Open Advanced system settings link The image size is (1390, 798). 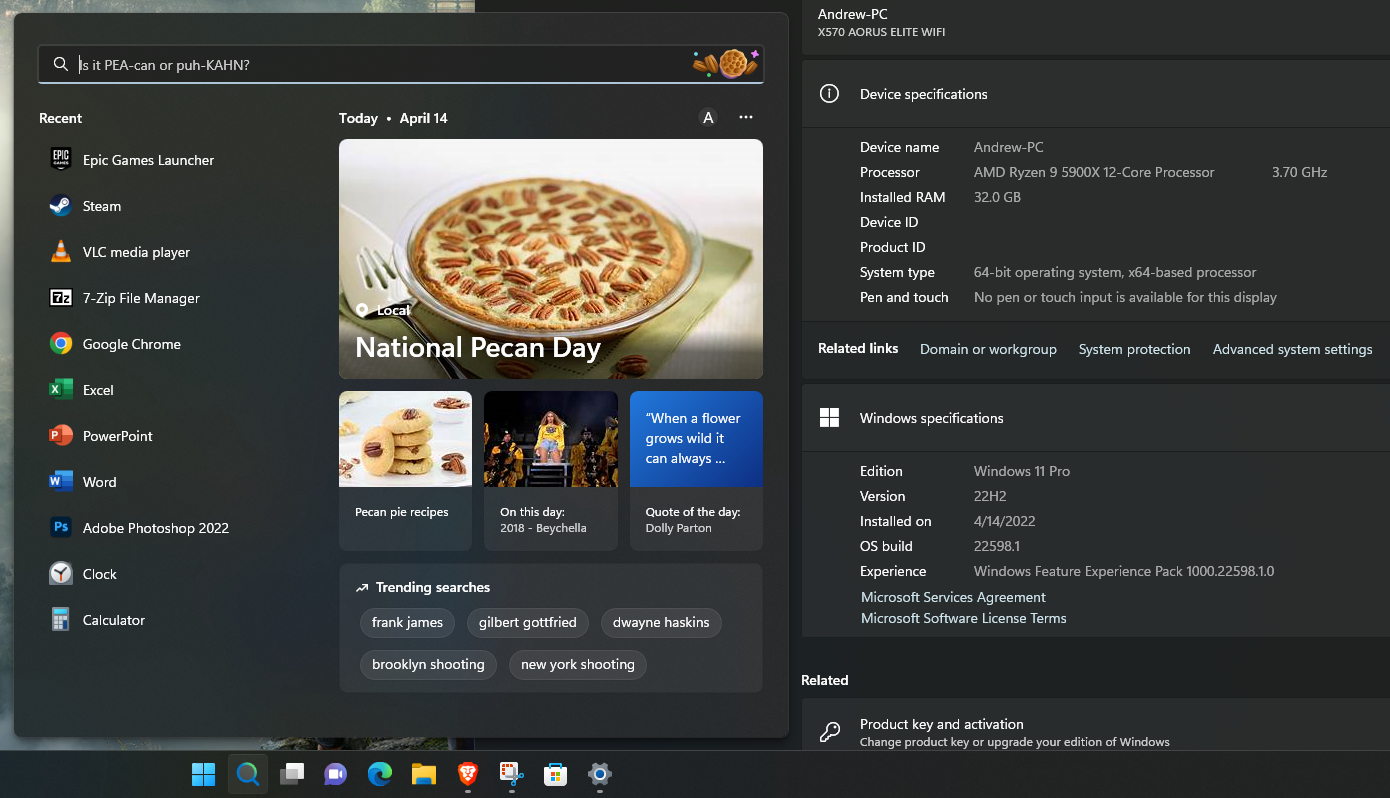[x=1292, y=349]
